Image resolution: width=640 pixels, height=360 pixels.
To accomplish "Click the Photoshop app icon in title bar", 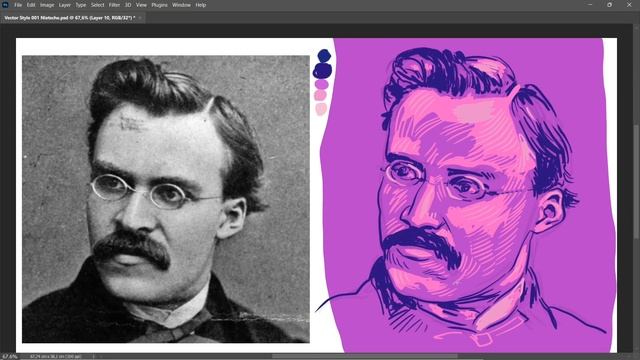I will [x=5, y=5].
